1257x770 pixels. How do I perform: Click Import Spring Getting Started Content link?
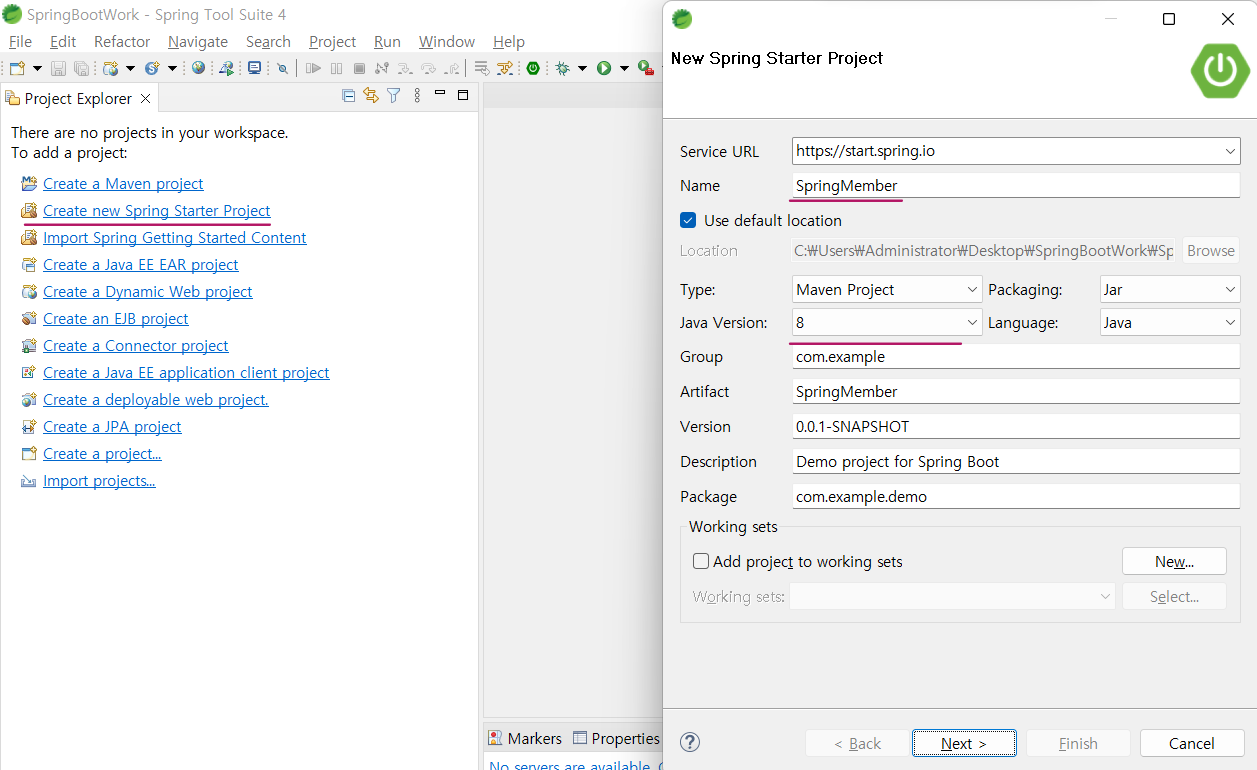tap(175, 237)
